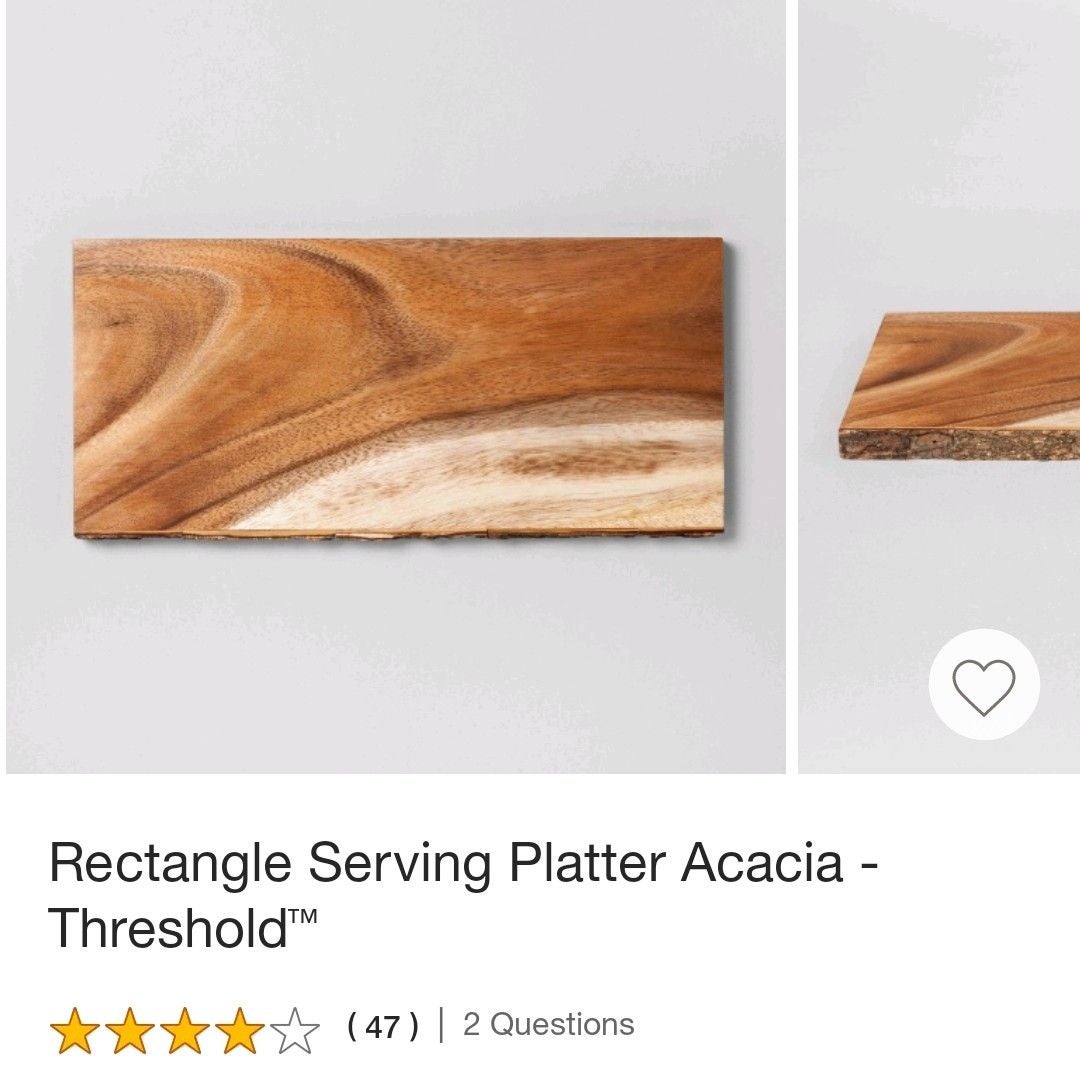Click gray background above the main platter
Image resolution: width=1080 pixels, height=1074 pixels.
396,117
